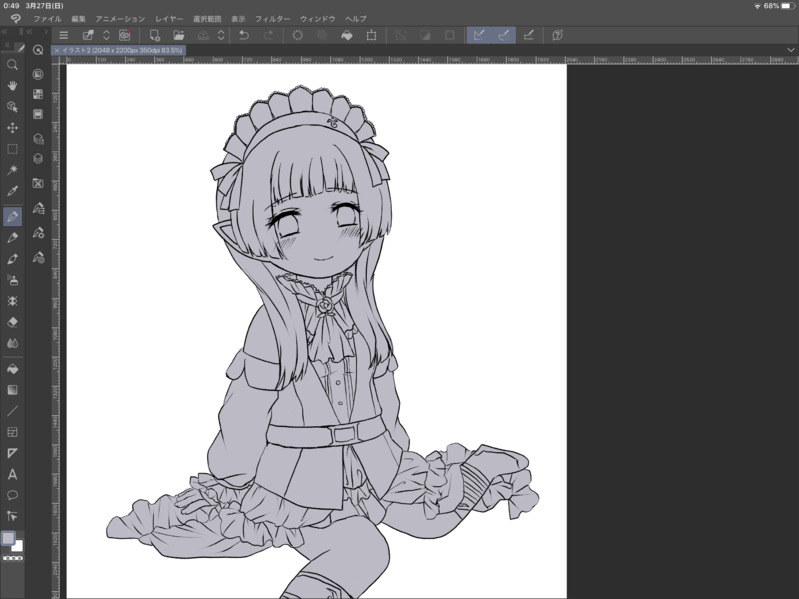Expand the palette dock with right arrow
Screen dimensions: 799x599
(46, 32)
